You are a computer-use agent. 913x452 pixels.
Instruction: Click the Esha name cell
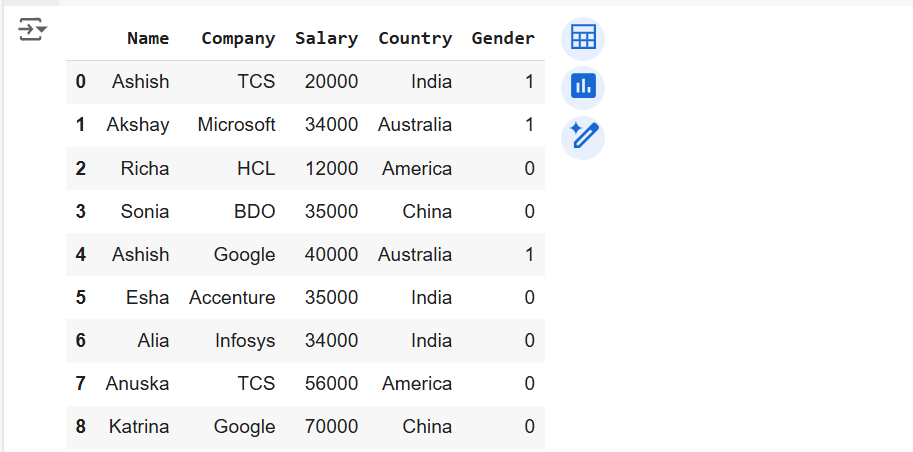coord(148,297)
